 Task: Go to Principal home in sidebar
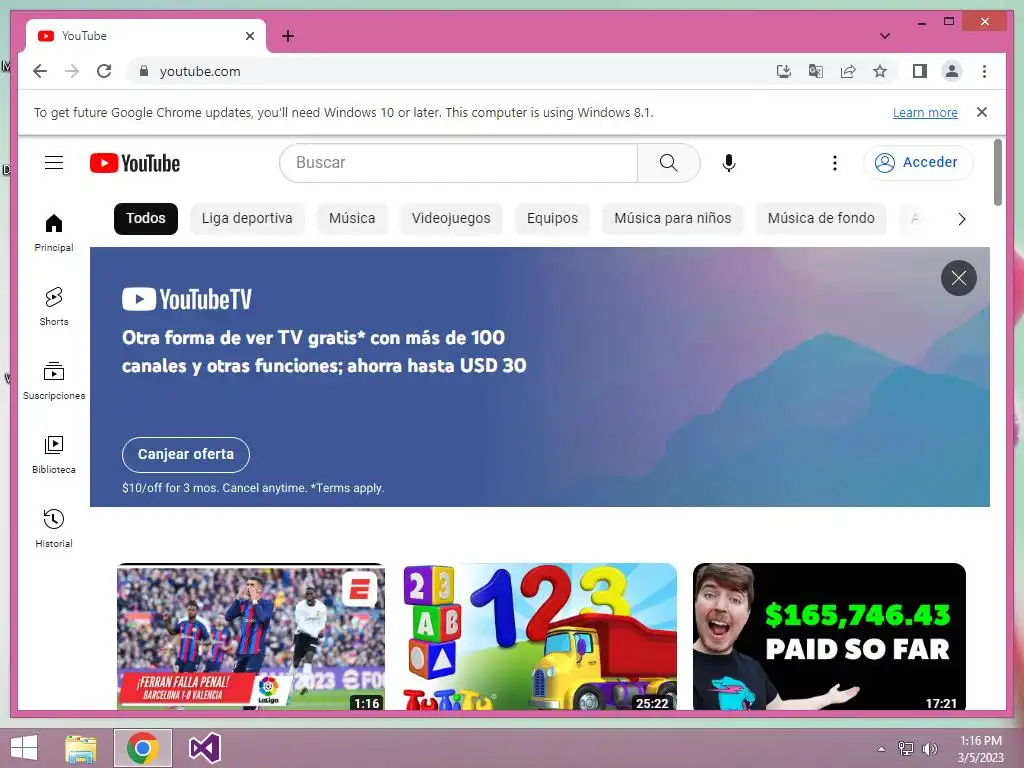click(x=54, y=232)
